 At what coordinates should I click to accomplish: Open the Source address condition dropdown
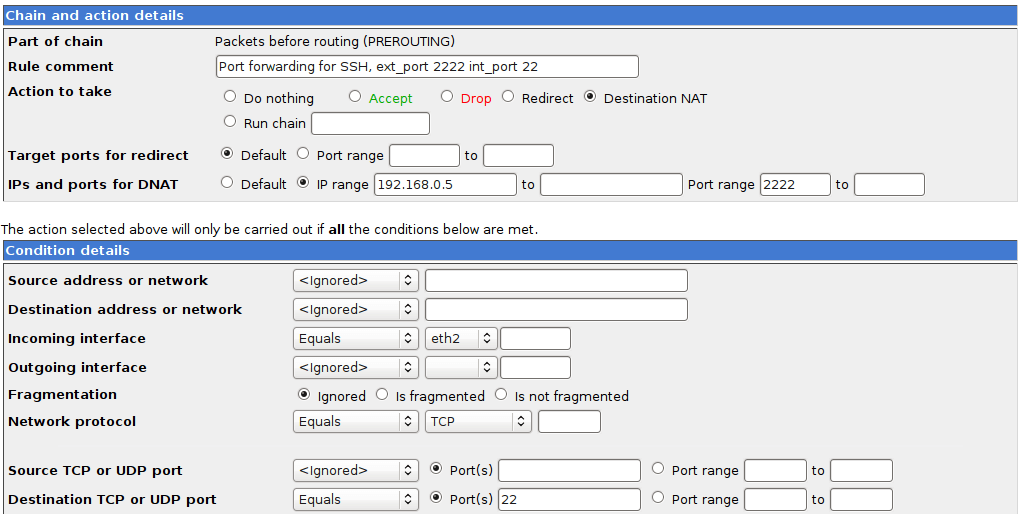[x=355, y=281]
